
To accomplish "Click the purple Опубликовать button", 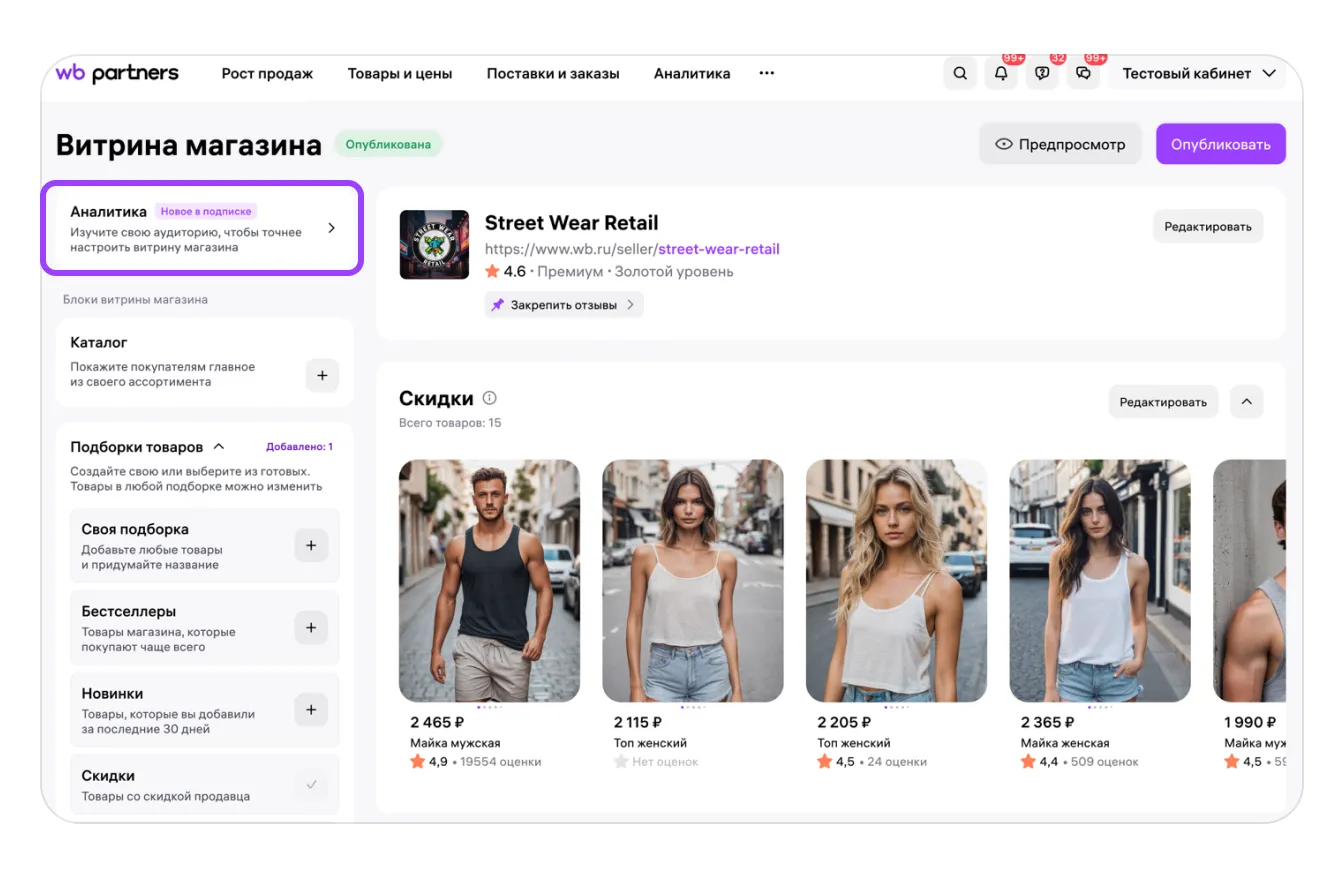I will 1220,144.
